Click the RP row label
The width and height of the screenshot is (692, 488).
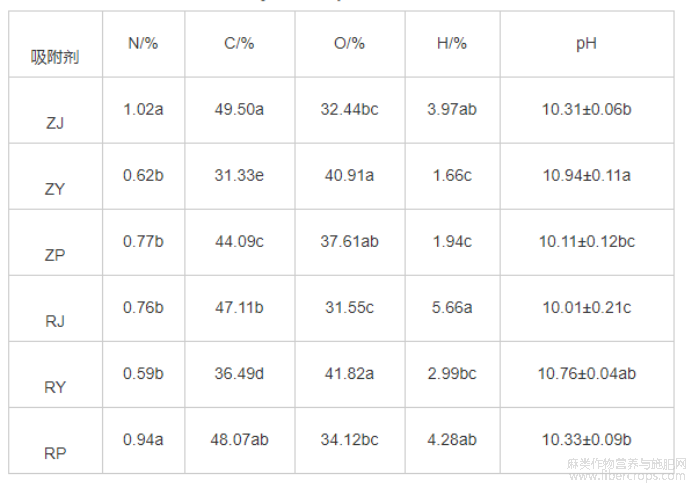(55, 453)
